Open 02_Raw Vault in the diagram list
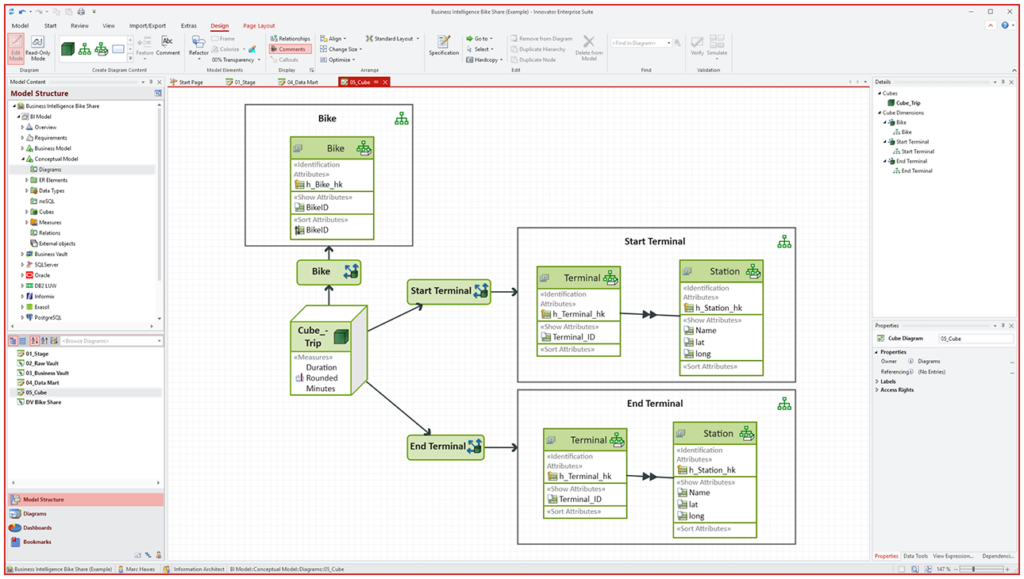Image resolution: width=1024 pixels, height=579 pixels. (x=42, y=363)
